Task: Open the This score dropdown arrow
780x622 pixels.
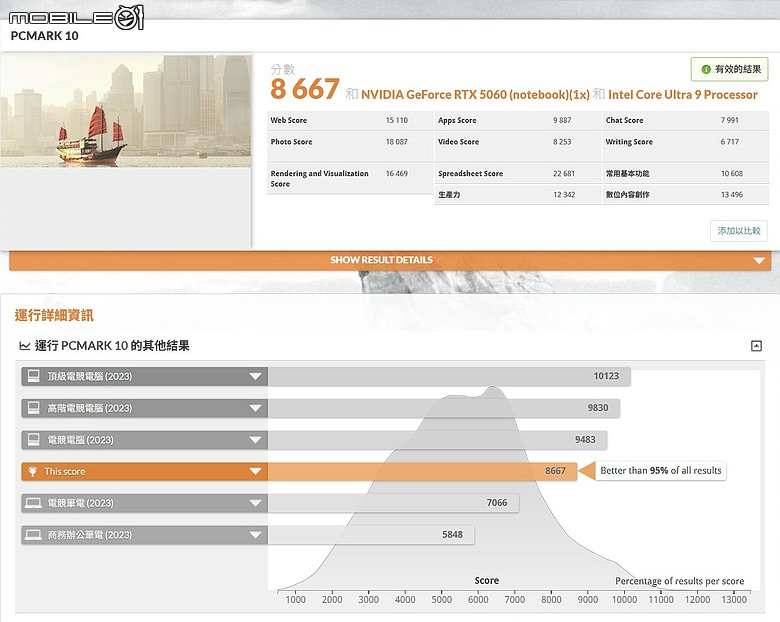Action: [x=255, y=471]
